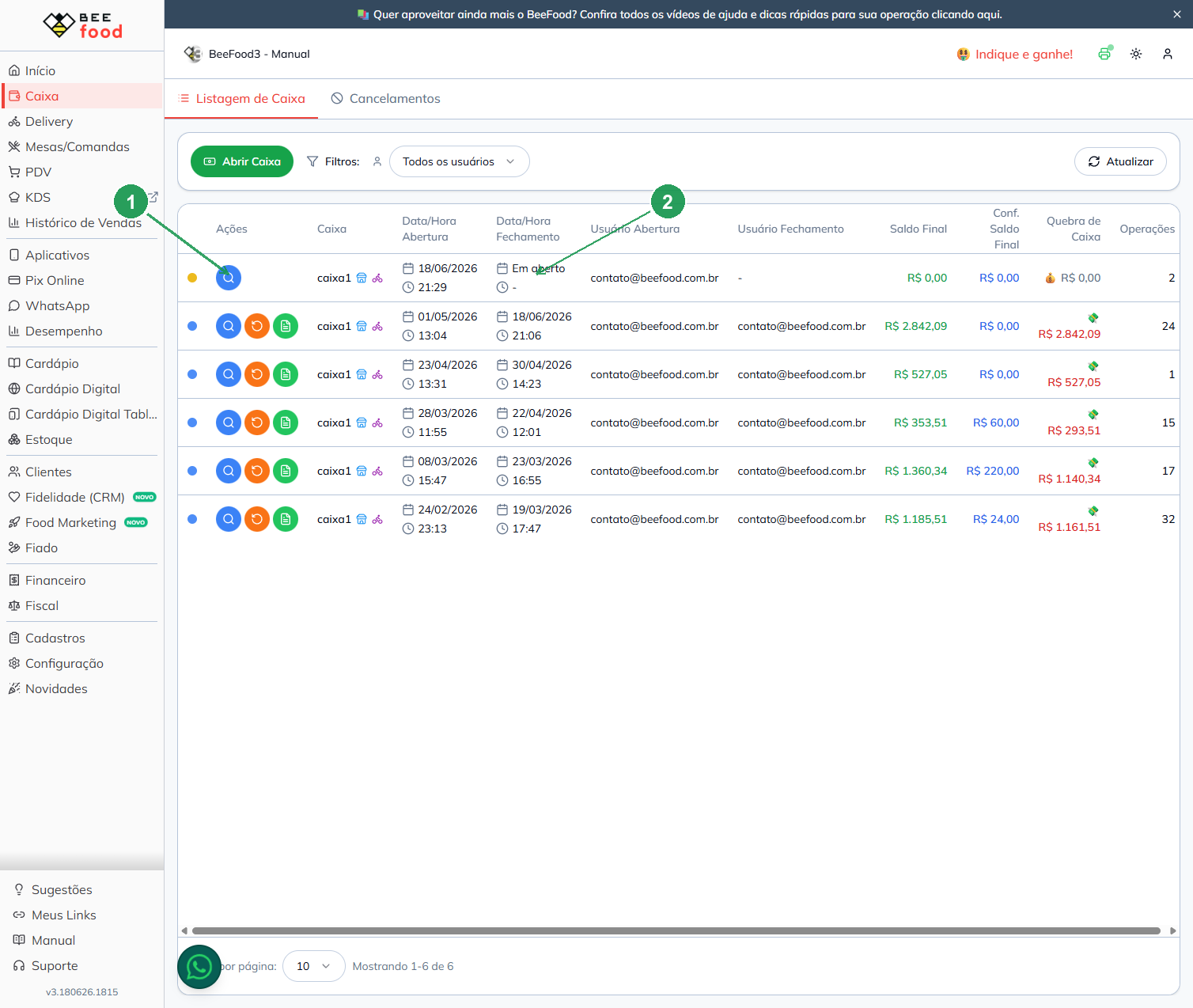This screenshot has height=1008, width=1193.
Task: View details of caixa opened 28/03/2026
Action: coord(229,423)
